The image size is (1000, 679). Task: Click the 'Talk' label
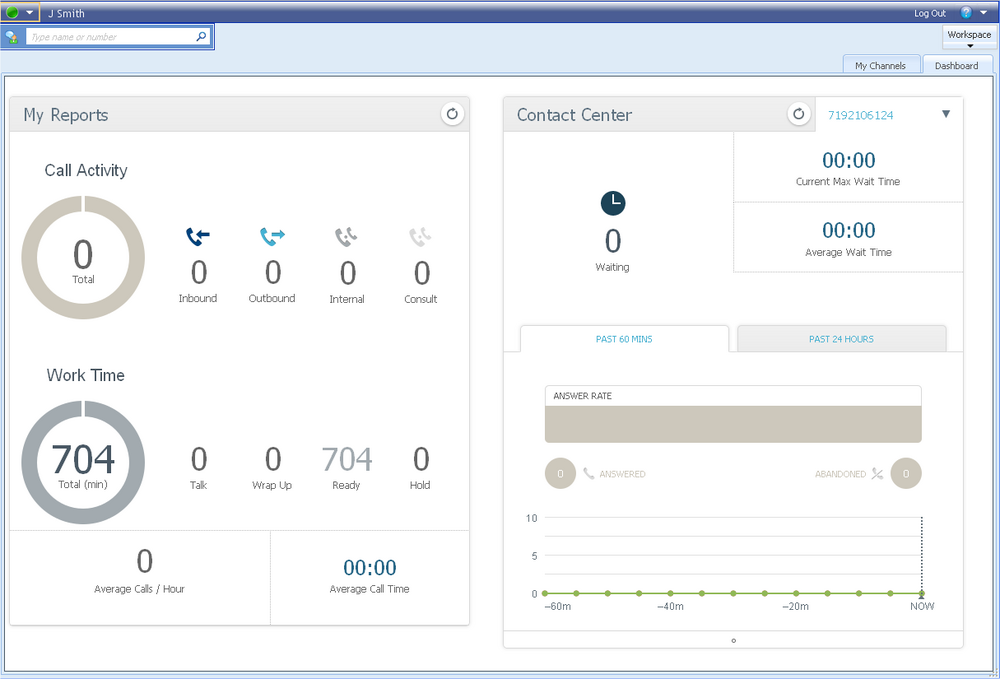point(198,485)
